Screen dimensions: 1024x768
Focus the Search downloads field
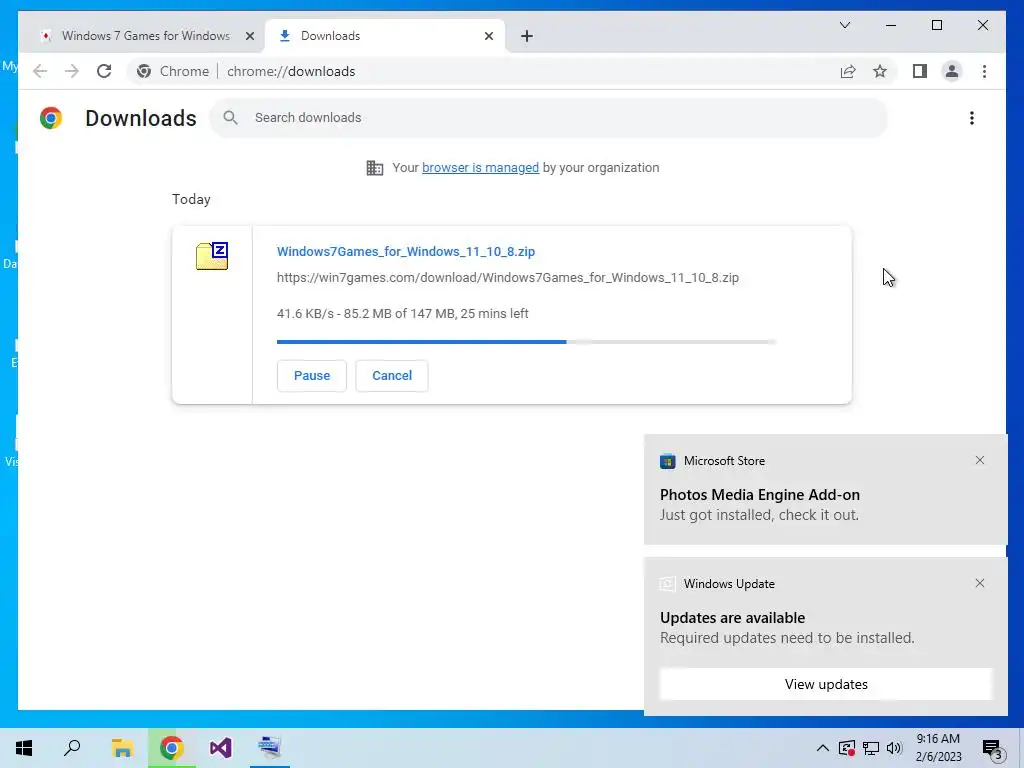[549, 118]
